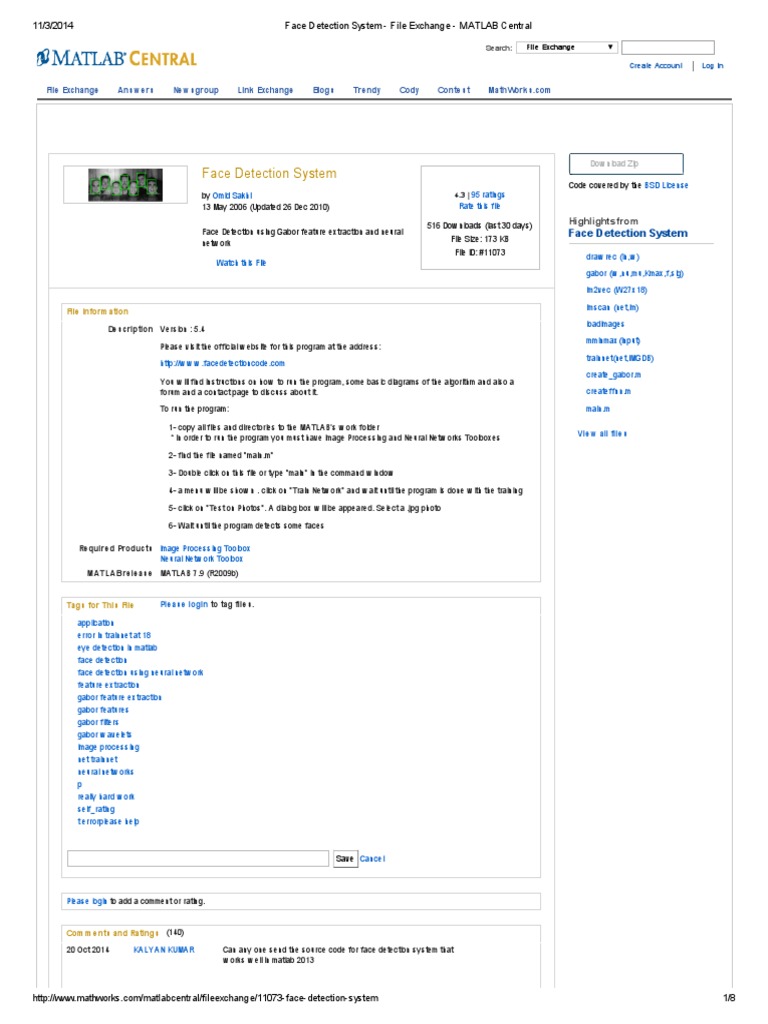Open author Omid Sakhi's profile link

[232, 195]
